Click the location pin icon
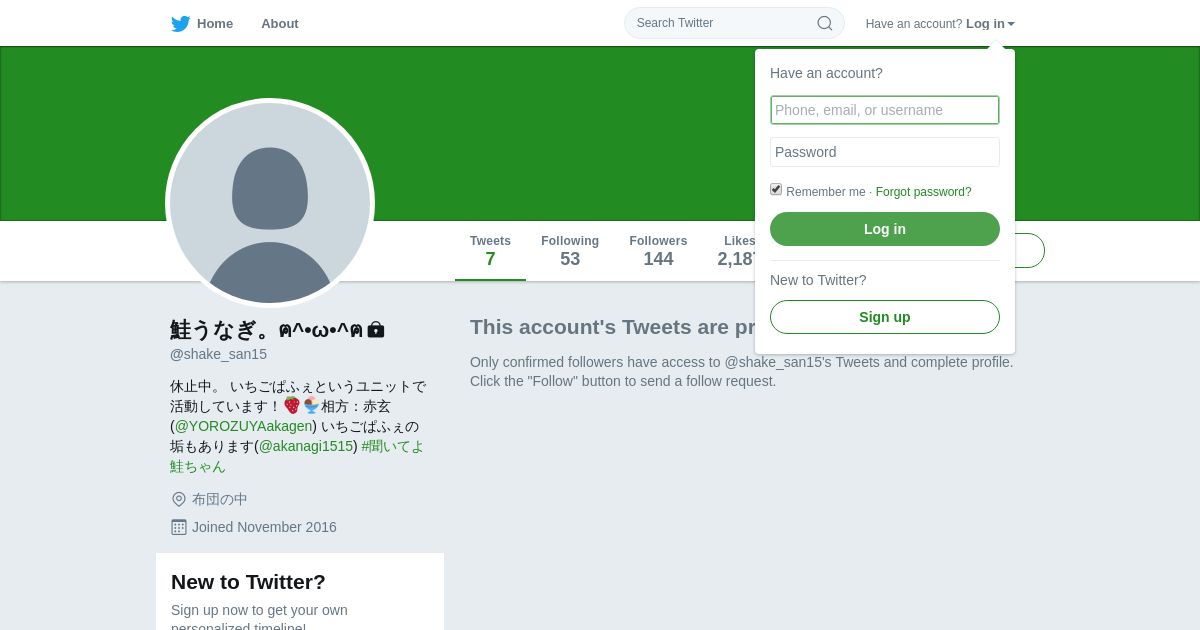Viewport: 1200px width, 630px height. 179,499
